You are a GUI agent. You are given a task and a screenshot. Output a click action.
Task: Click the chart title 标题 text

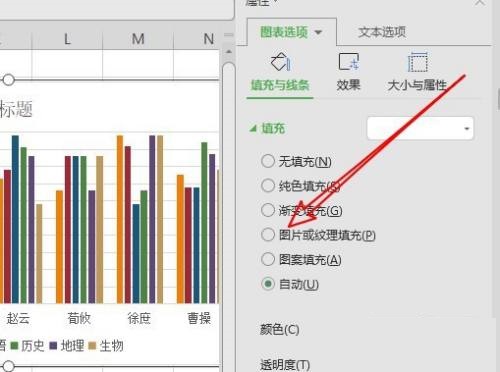[x=16, y=109]
